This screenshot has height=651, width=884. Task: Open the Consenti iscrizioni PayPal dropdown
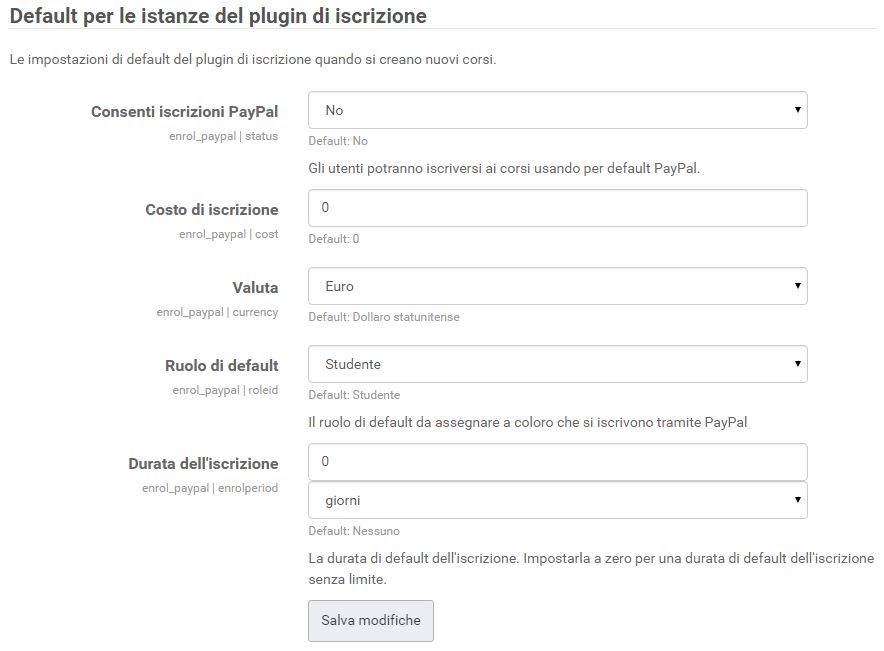pyautogui.click(x=558, y=110)
